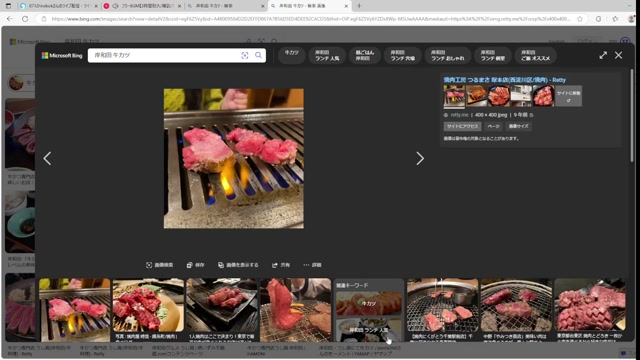Go to previous image with left arrow
The width and height of the screenshot is (640, 360).
47,158
